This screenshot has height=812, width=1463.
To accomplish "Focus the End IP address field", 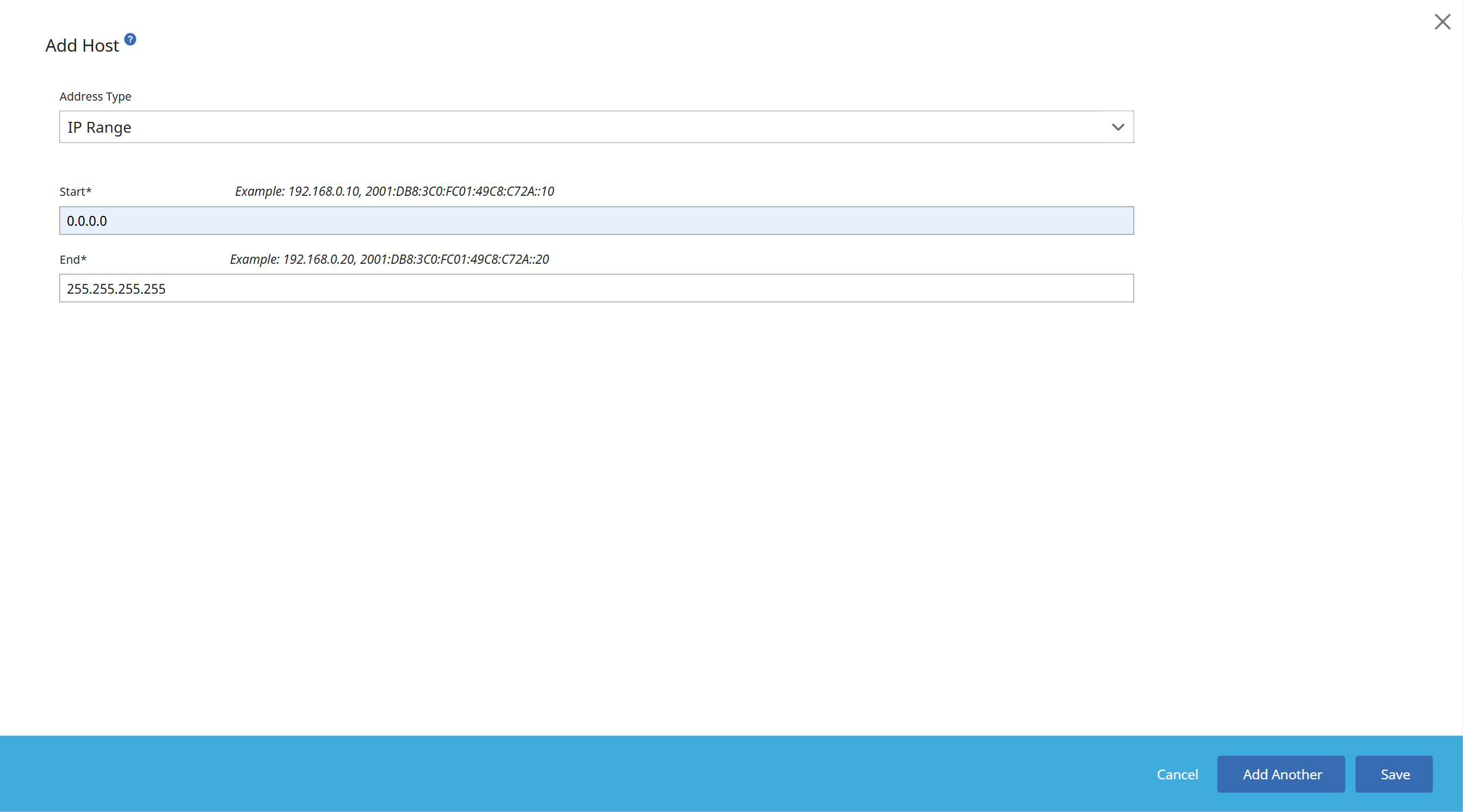I will click(596, 288).
